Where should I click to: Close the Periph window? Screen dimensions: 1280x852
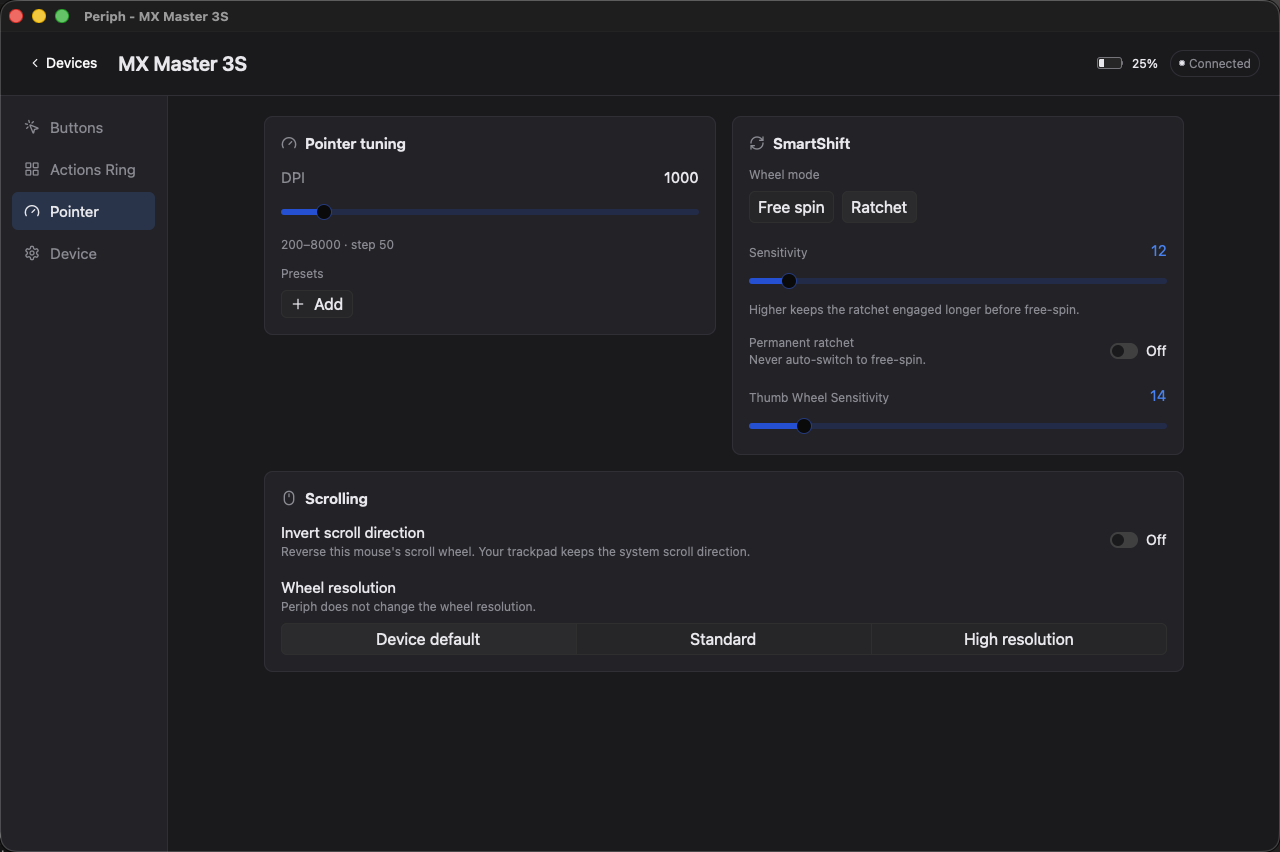[16, 17]
